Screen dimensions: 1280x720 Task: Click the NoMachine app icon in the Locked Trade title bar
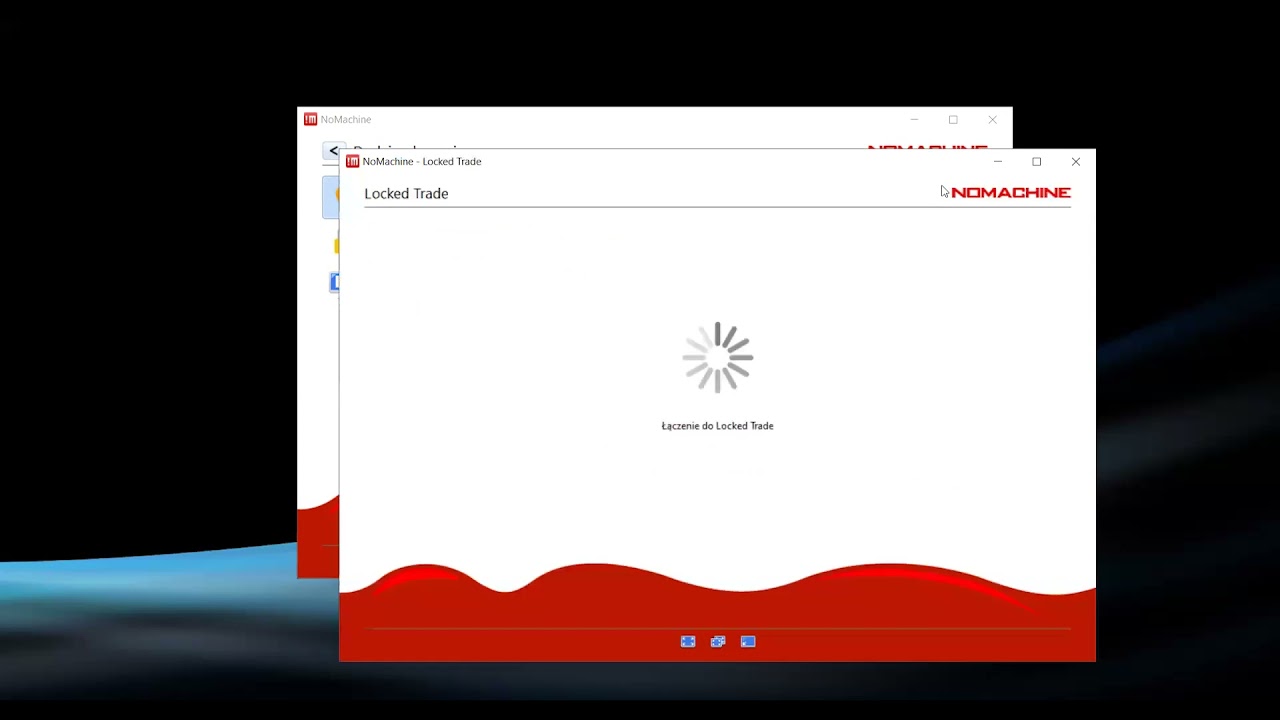coord(352,161)
